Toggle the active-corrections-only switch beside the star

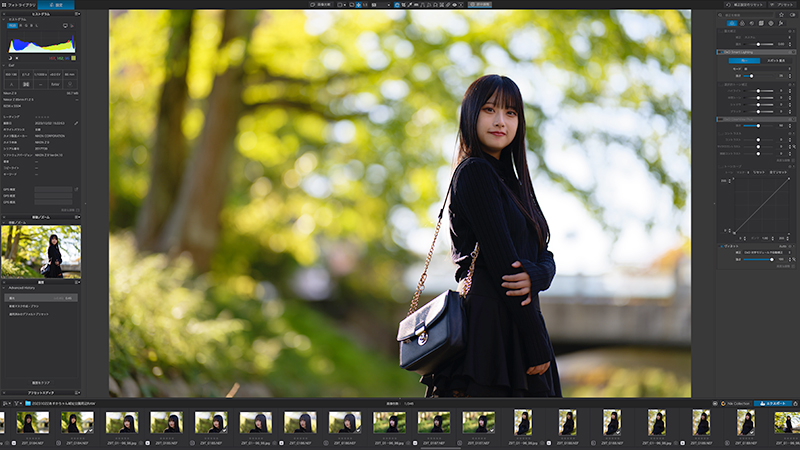click(x=792, y=15)
